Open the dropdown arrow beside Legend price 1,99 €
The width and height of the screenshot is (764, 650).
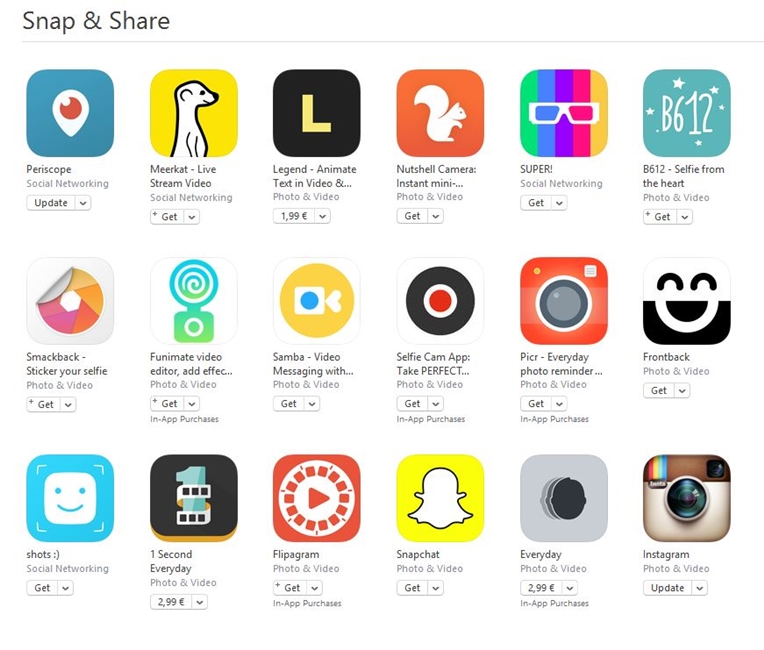323,216
